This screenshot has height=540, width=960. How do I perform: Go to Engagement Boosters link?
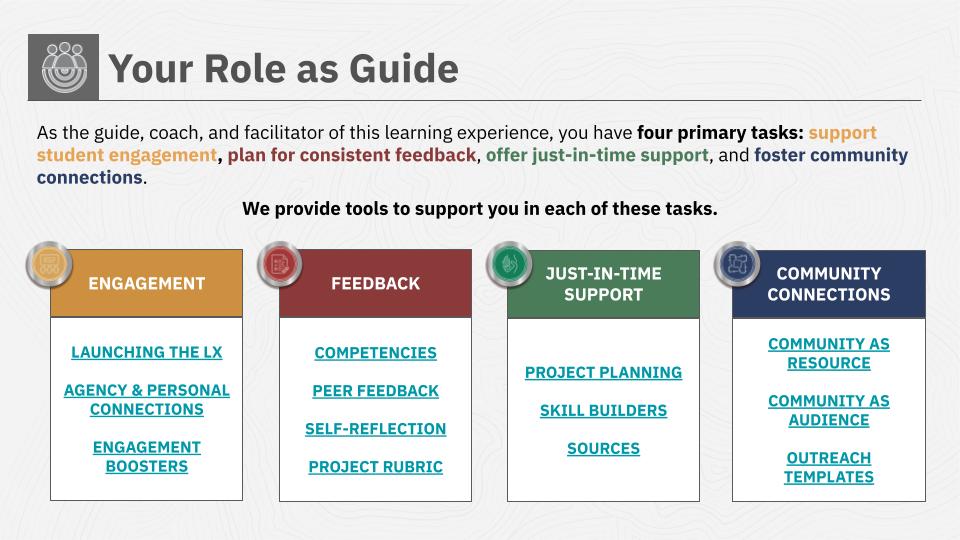pyautogui.click(x=146, y=457)
